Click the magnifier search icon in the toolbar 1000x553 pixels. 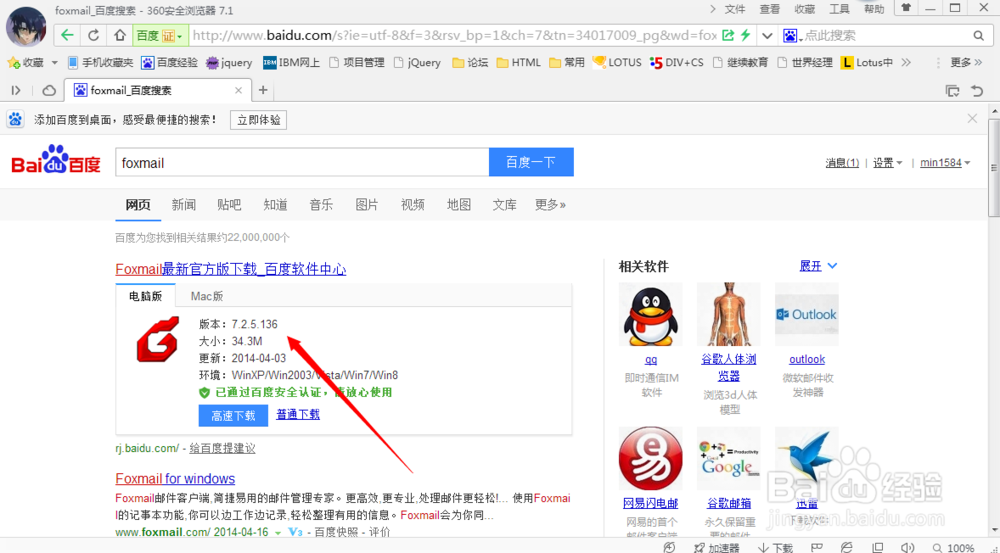[x=978, y=36]
